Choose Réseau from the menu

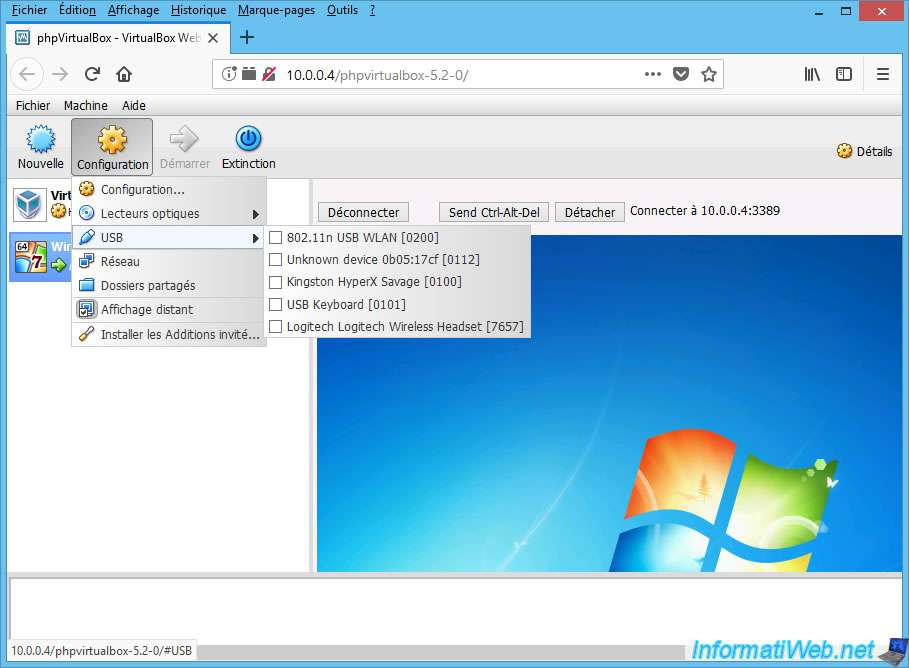pyautogui.click(x=169, y=262)
